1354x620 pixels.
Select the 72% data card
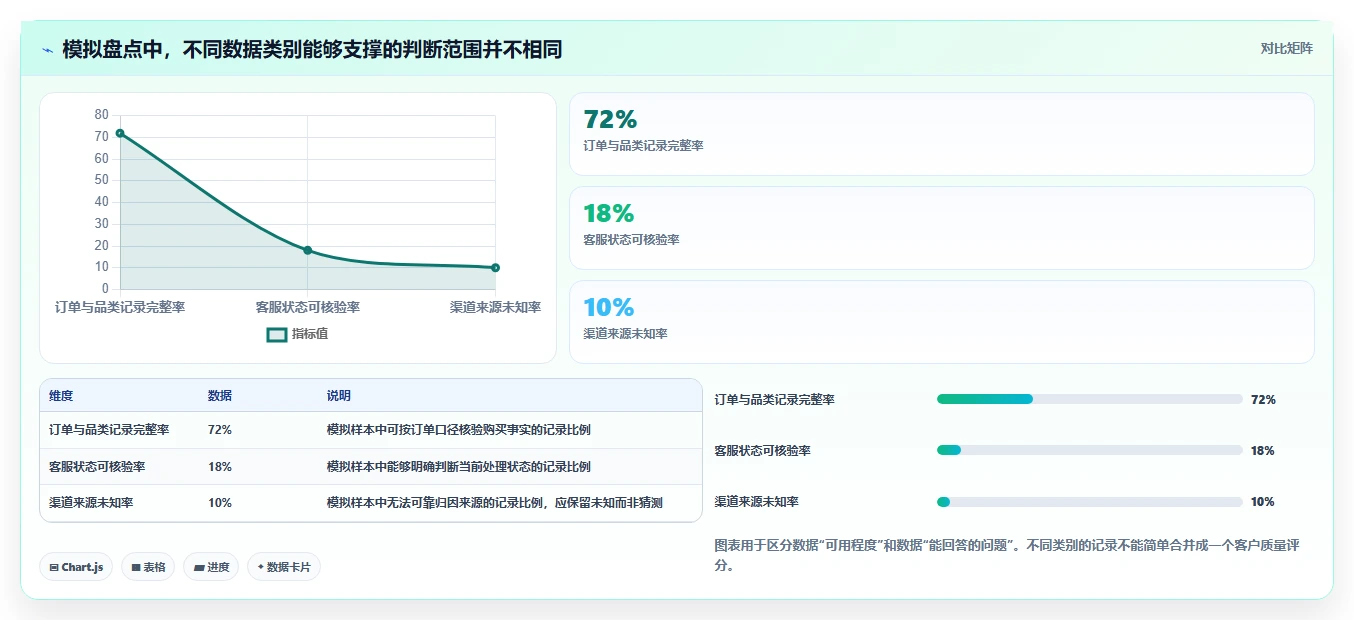coord(941,134)
